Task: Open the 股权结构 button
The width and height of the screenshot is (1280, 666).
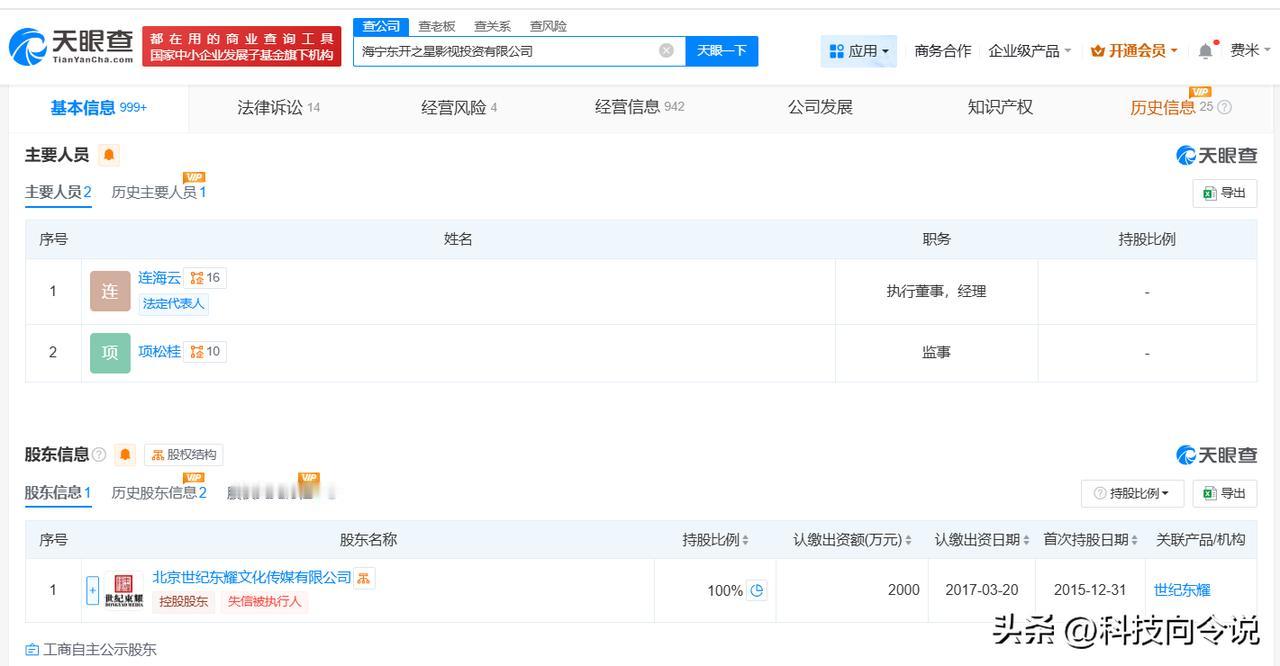Action: 183,455
